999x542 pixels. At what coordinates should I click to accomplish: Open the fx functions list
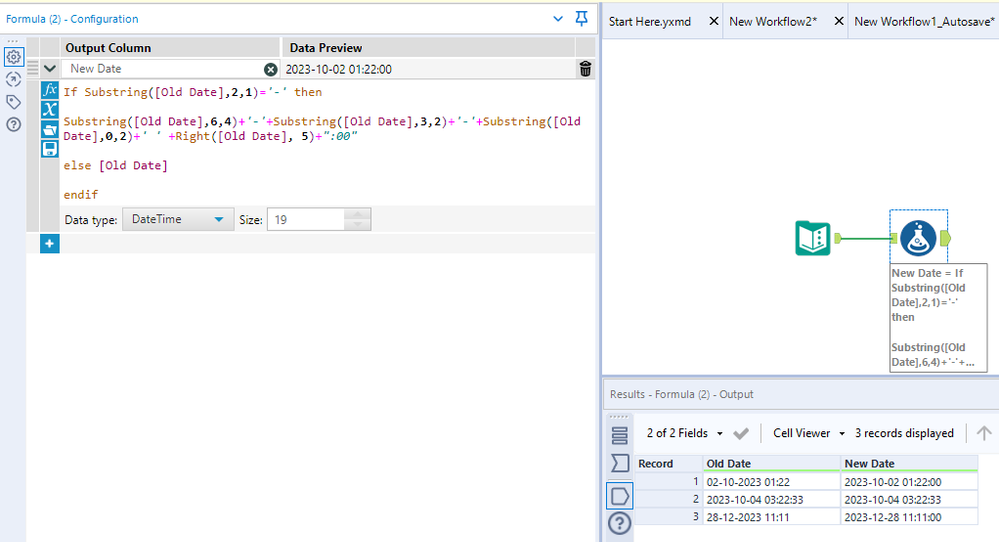[50, 90]
